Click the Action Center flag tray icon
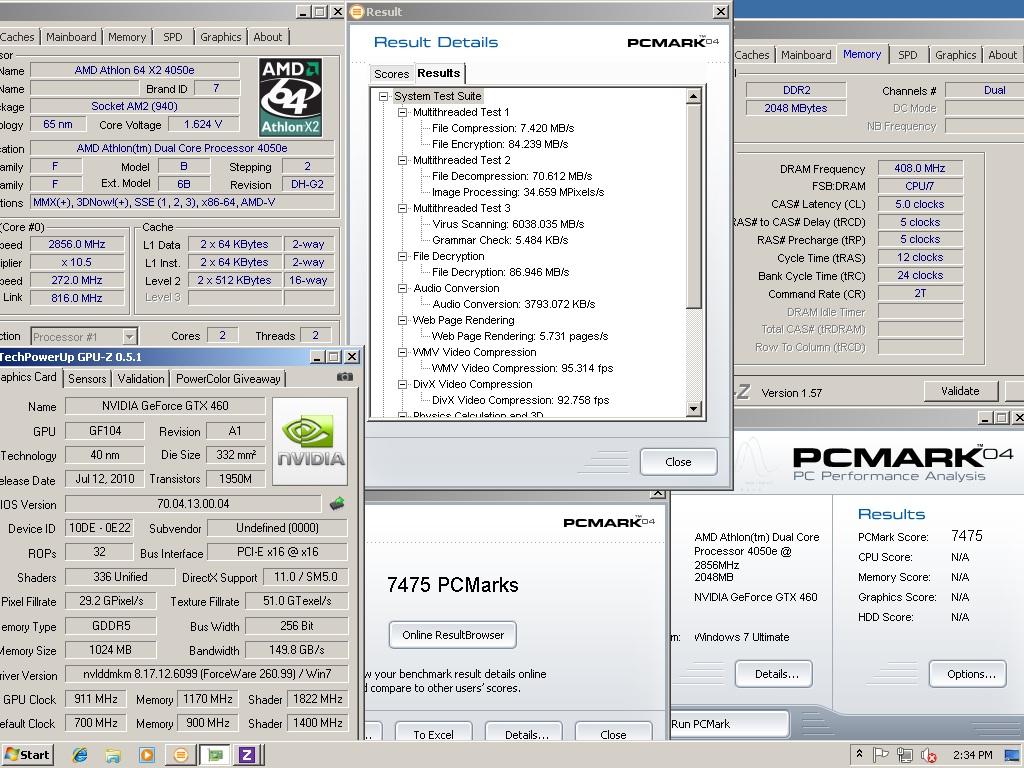1024x768 pixels. [880, 755]
